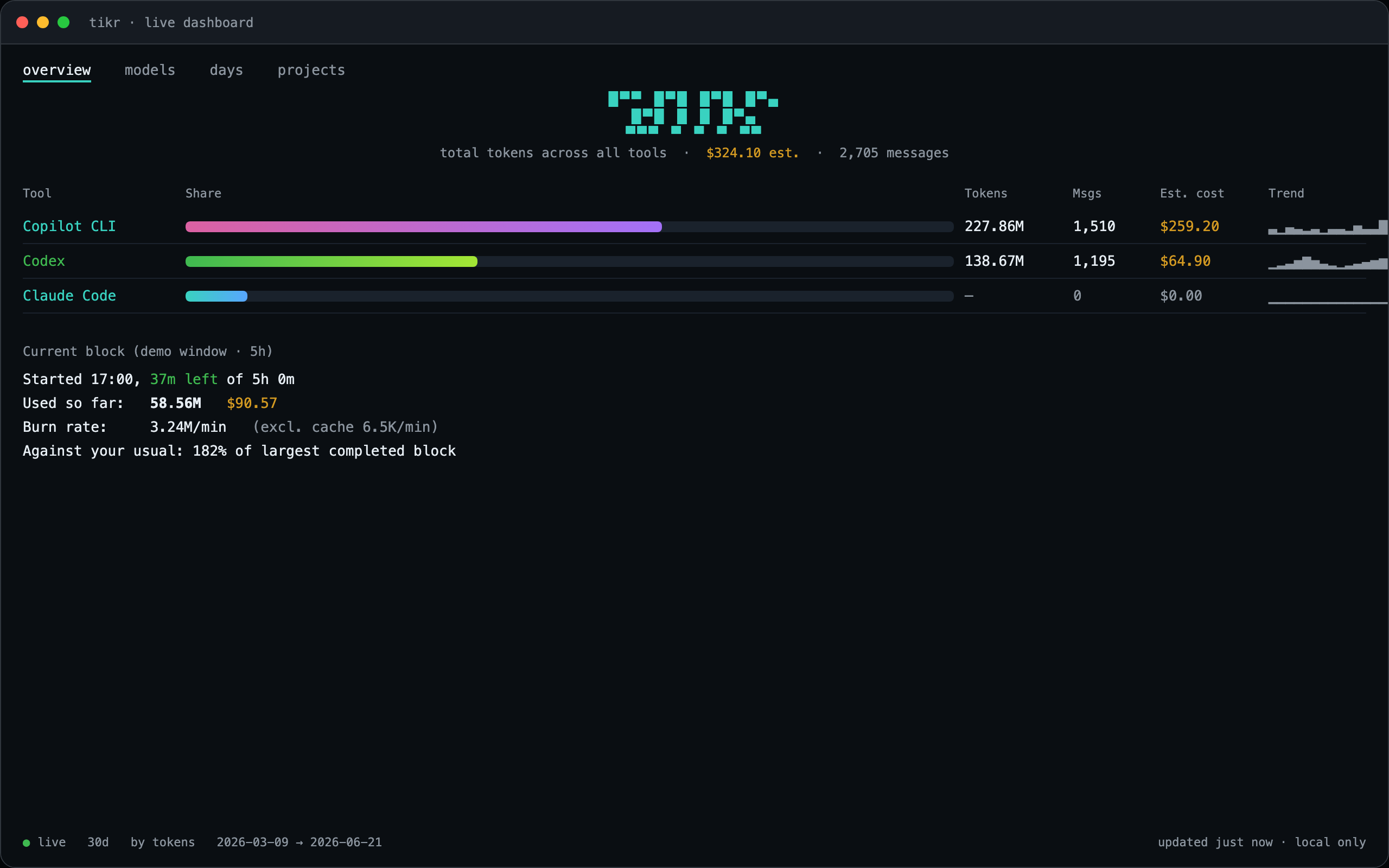Screen dimensions: 1389x868
Task: Change the 'by tokens' sort mode
Action: pyautogui.click(x=162, y=842)
